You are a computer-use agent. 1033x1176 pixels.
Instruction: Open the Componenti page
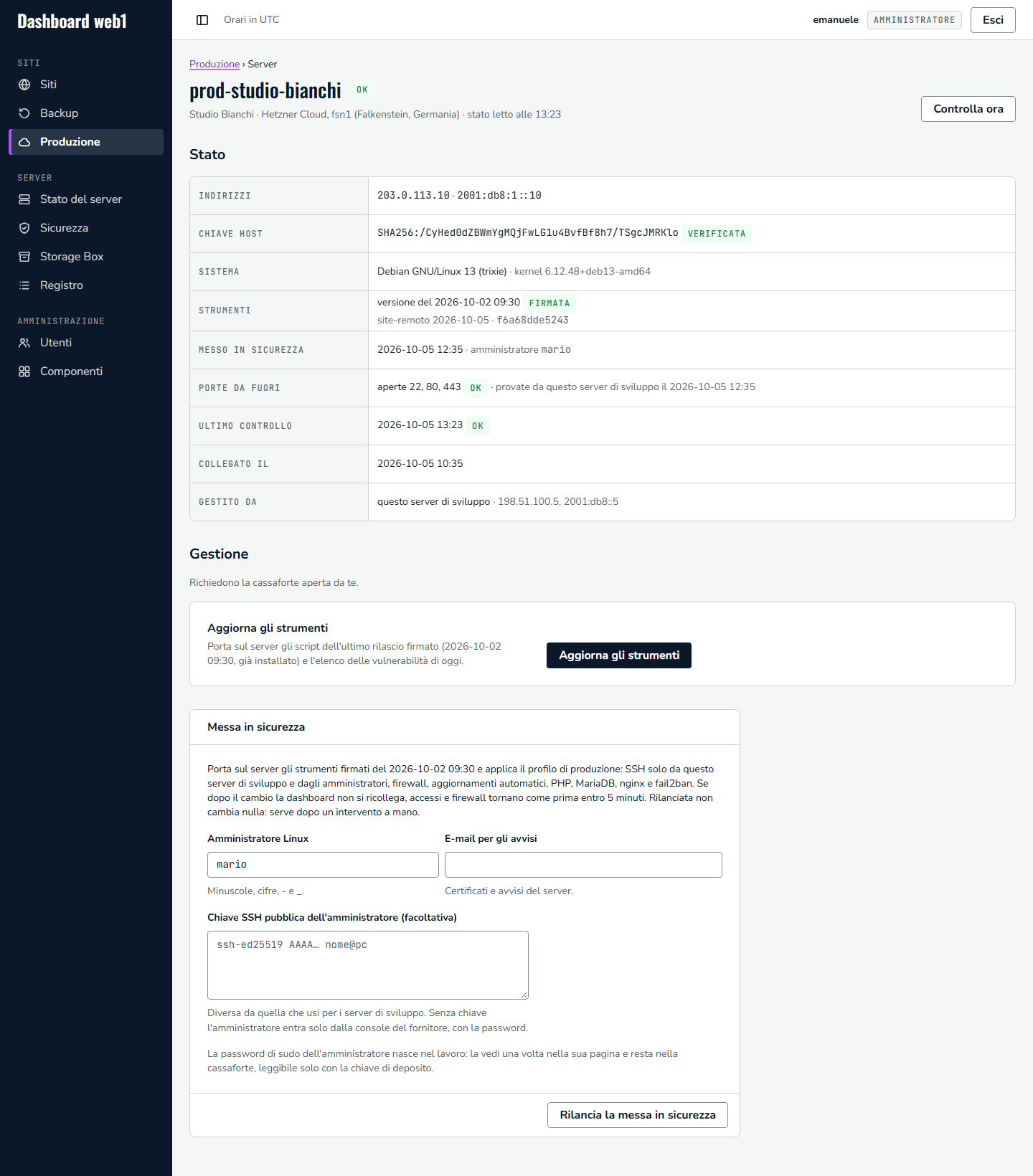pyautogui.click(x=86, y=371)
